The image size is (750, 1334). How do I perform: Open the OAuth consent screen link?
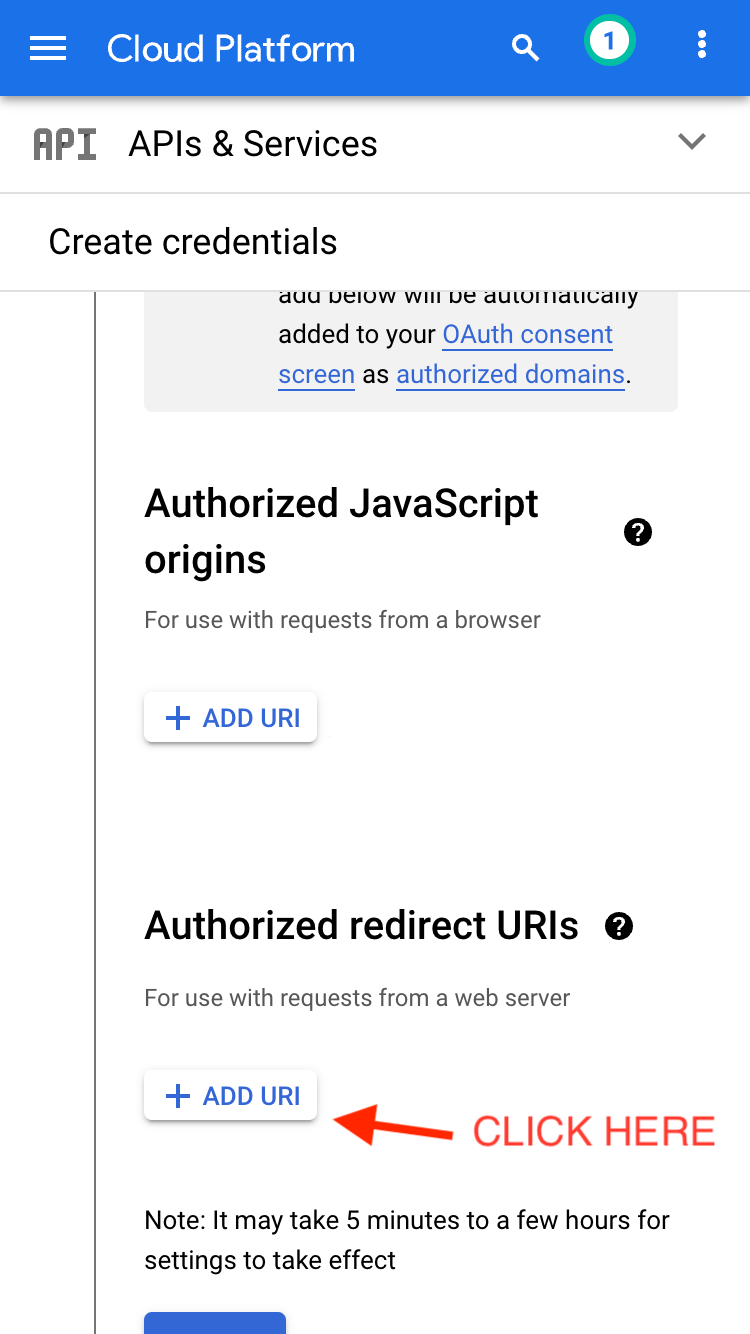click(527, 335)
